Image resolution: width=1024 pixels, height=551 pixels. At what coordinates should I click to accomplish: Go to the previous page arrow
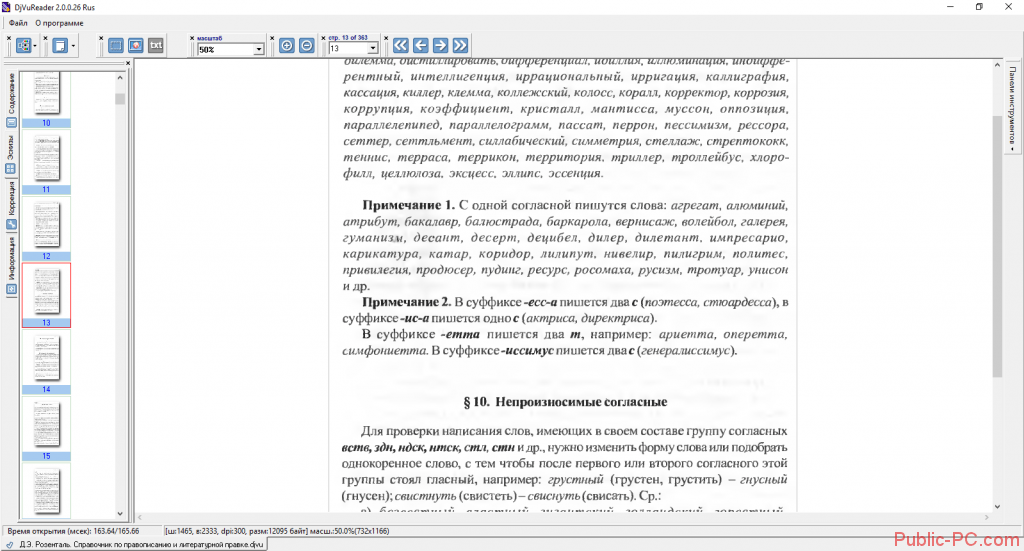coord(421,45)
